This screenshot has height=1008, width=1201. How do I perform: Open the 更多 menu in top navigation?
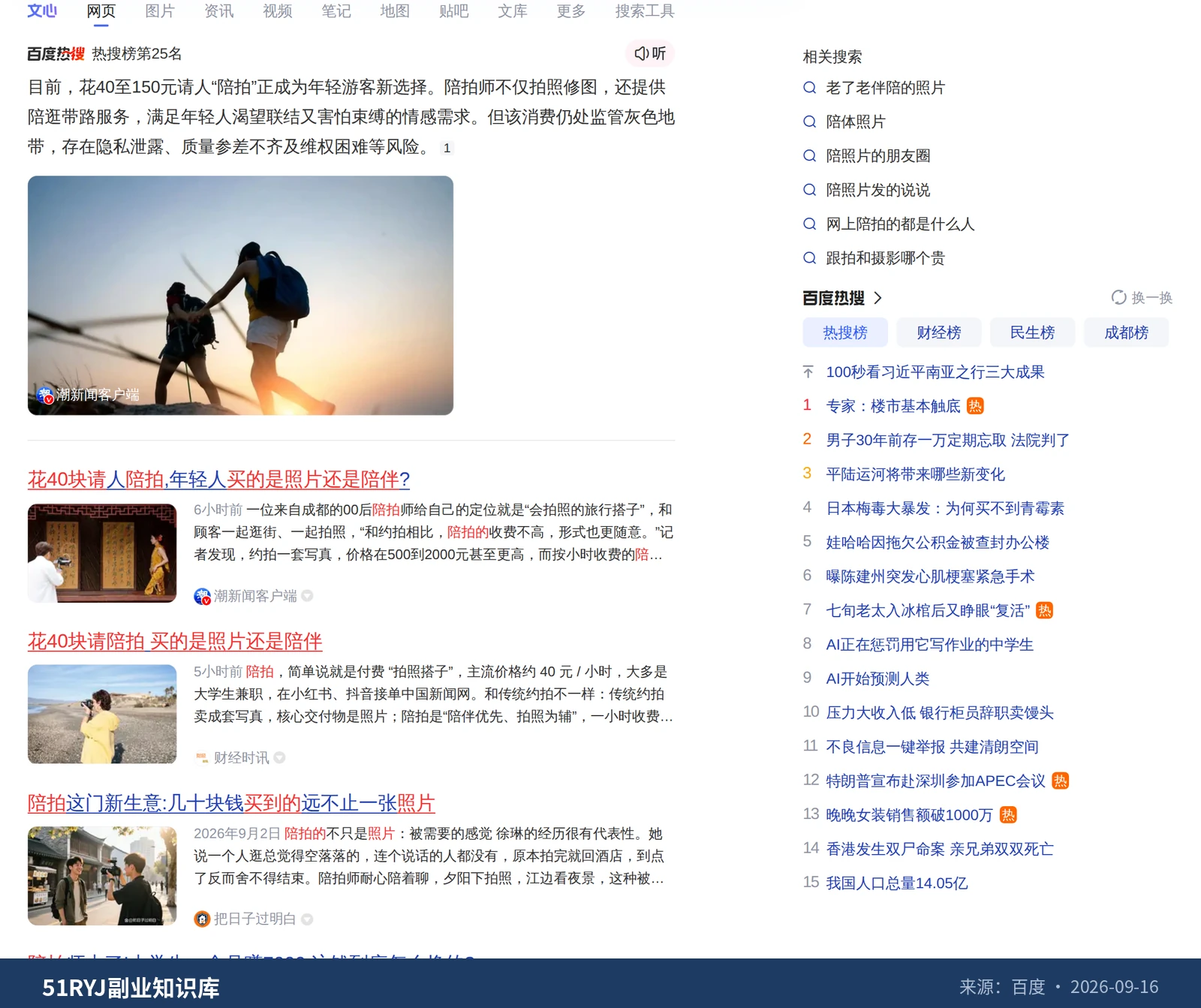[570, 11]
